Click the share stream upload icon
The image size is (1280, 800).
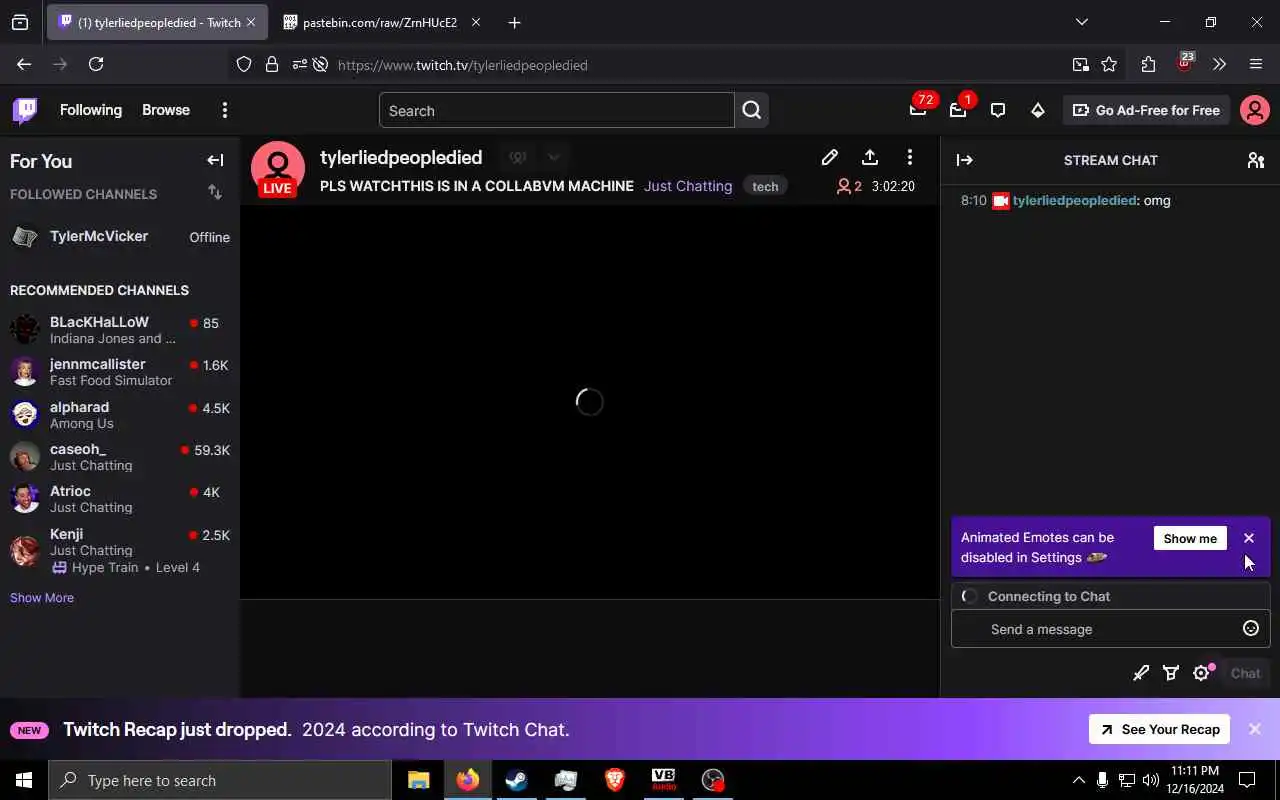click(870, 157)
